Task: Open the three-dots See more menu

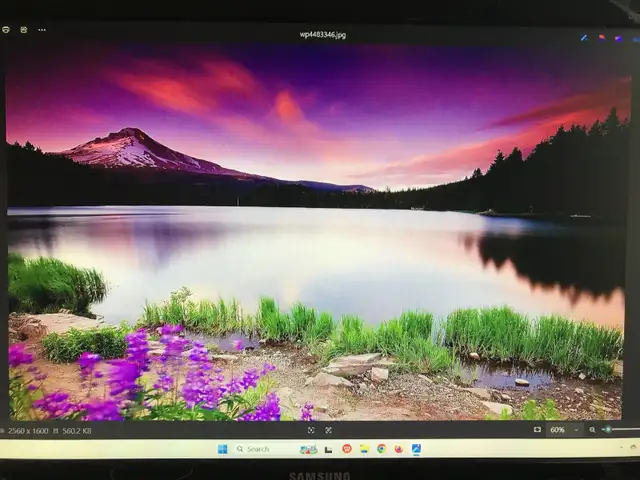Action: 42,30
